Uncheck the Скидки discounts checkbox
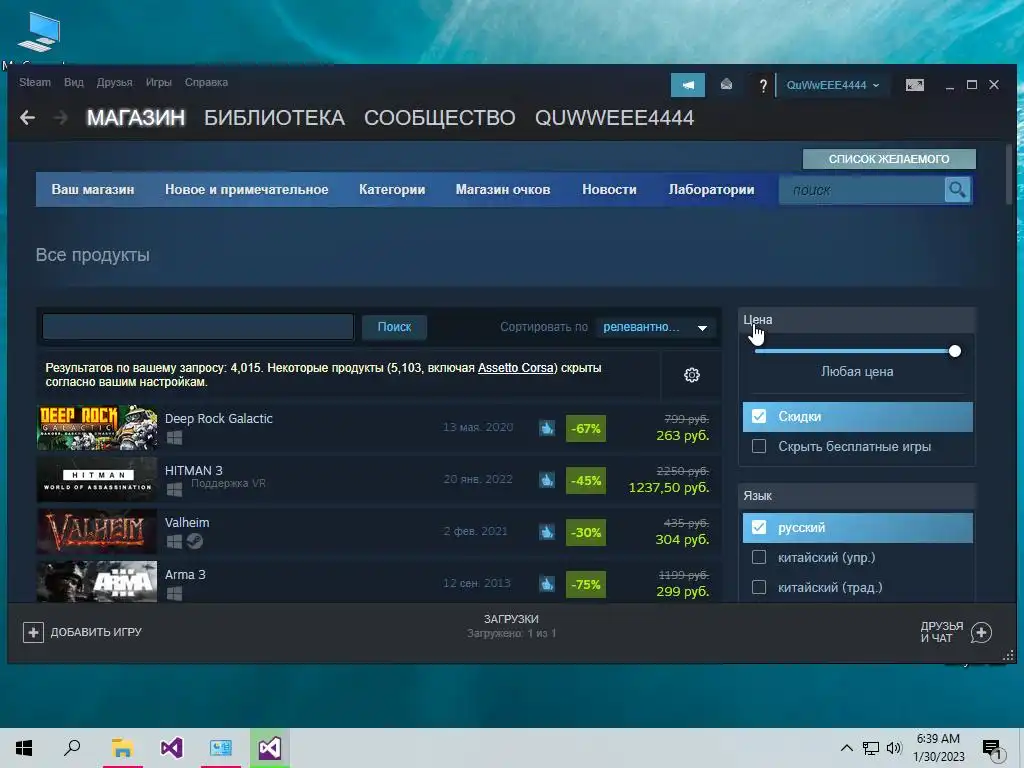Image resolution: width=1024 pixels, height=768 pixels. tap(759, 416)
